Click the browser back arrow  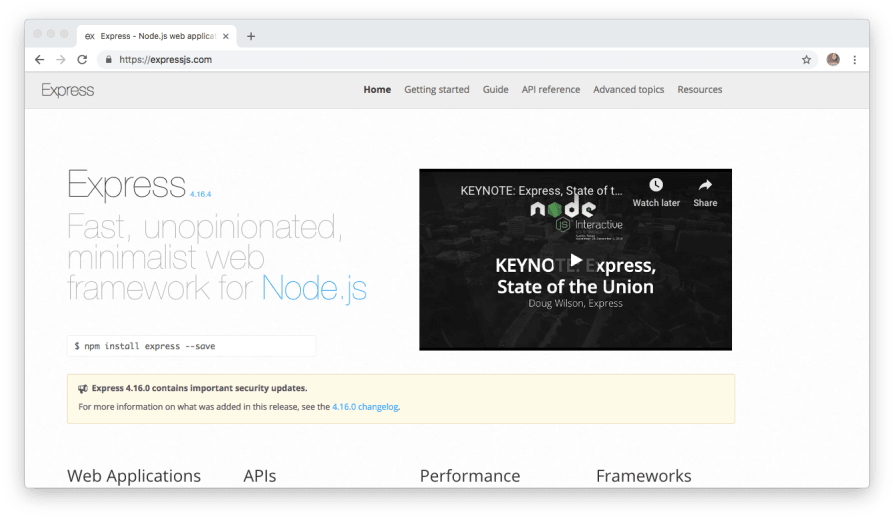click(39, 60)
